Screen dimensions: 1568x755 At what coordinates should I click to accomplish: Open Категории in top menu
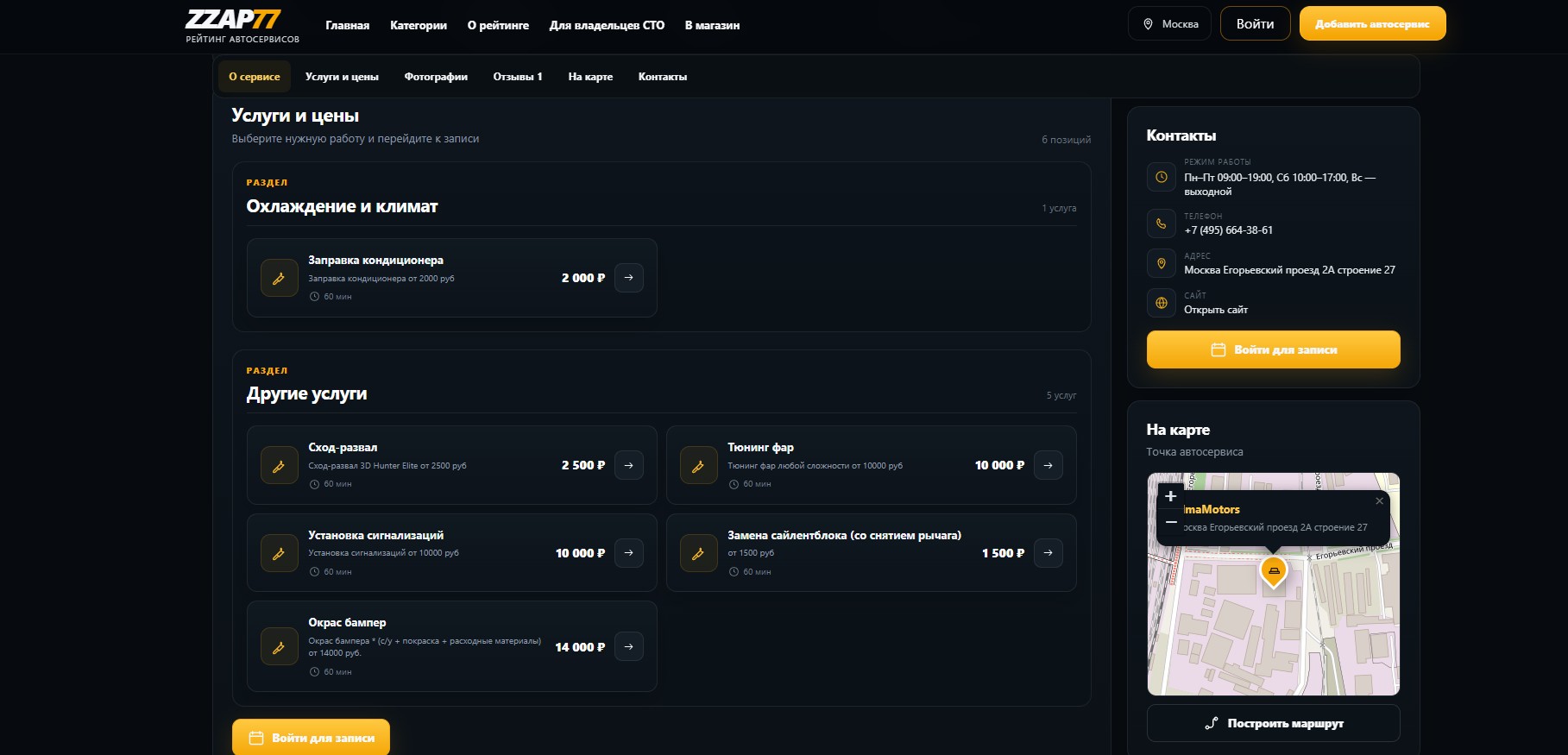(419, 25)
